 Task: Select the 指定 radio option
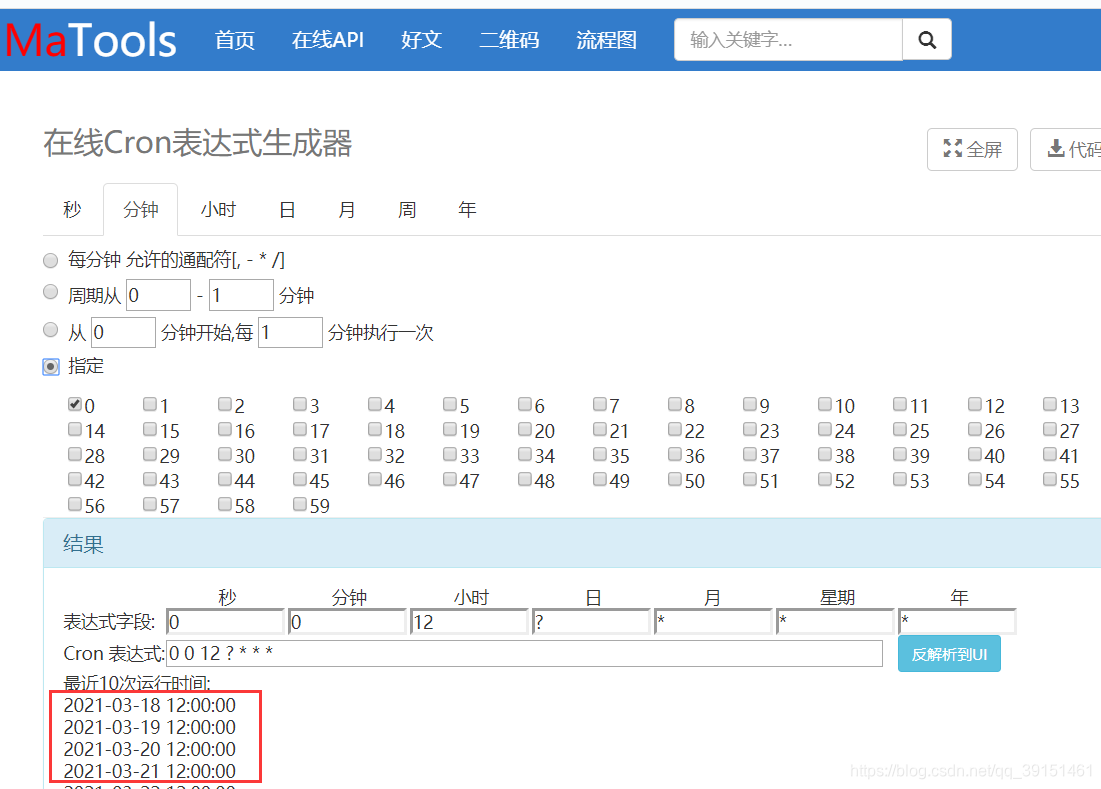tap(51, 367)
